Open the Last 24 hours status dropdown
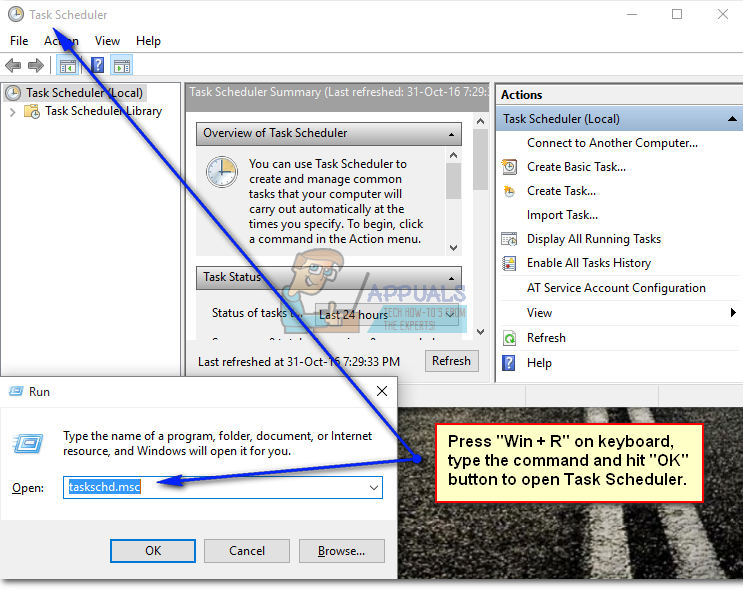This screenshot has width=743, height=590. click(387, 315)
